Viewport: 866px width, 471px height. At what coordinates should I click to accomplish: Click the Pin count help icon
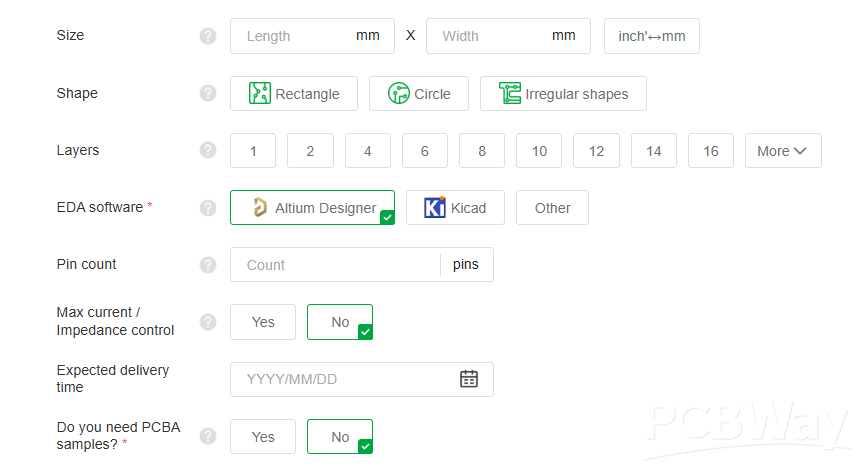(208, 265)
